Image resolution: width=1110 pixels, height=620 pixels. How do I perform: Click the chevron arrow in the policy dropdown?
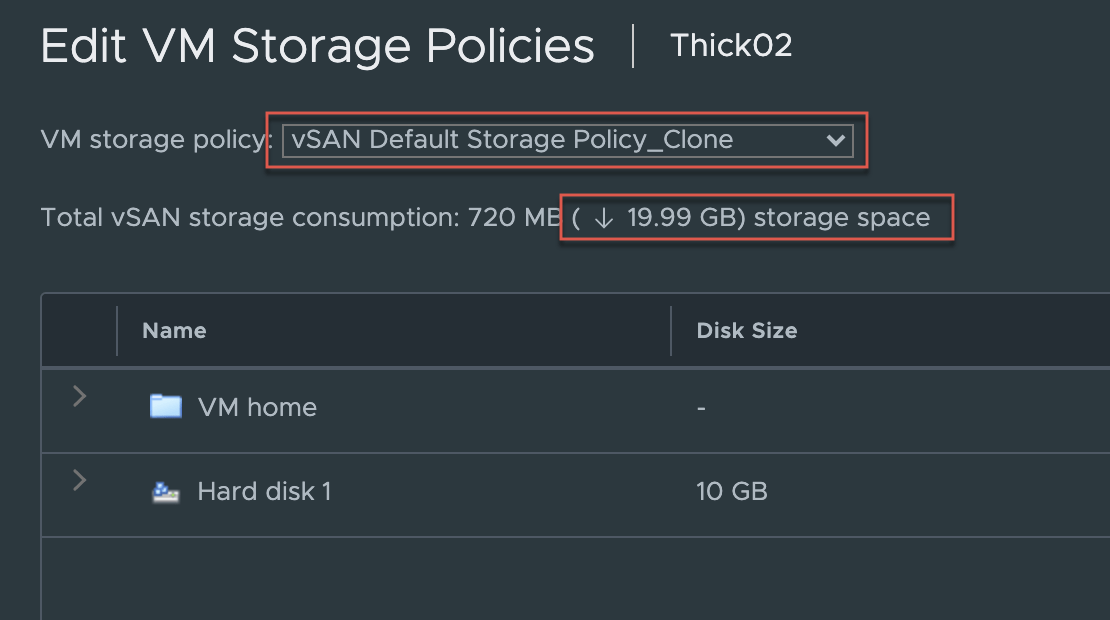[836, 141]
